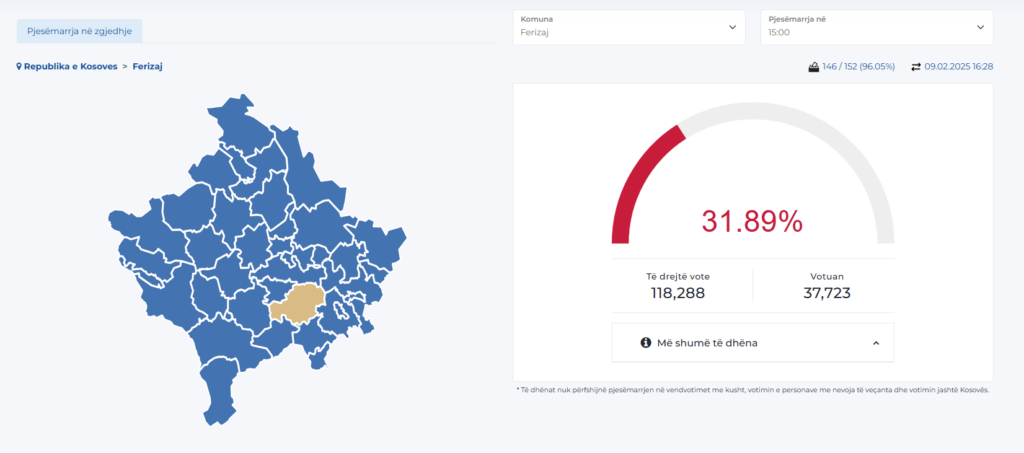Viewport: 1024px width, 453px height.
Task: Click the ballot box icon beside 146 / 152
Action: 814,67
